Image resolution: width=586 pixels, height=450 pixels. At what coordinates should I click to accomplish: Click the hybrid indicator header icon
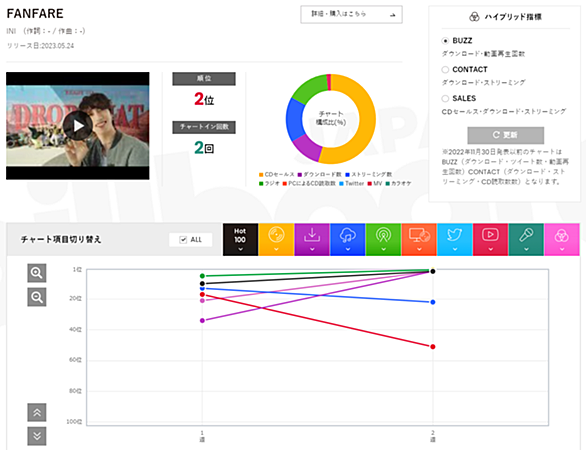tap(474, 17)
